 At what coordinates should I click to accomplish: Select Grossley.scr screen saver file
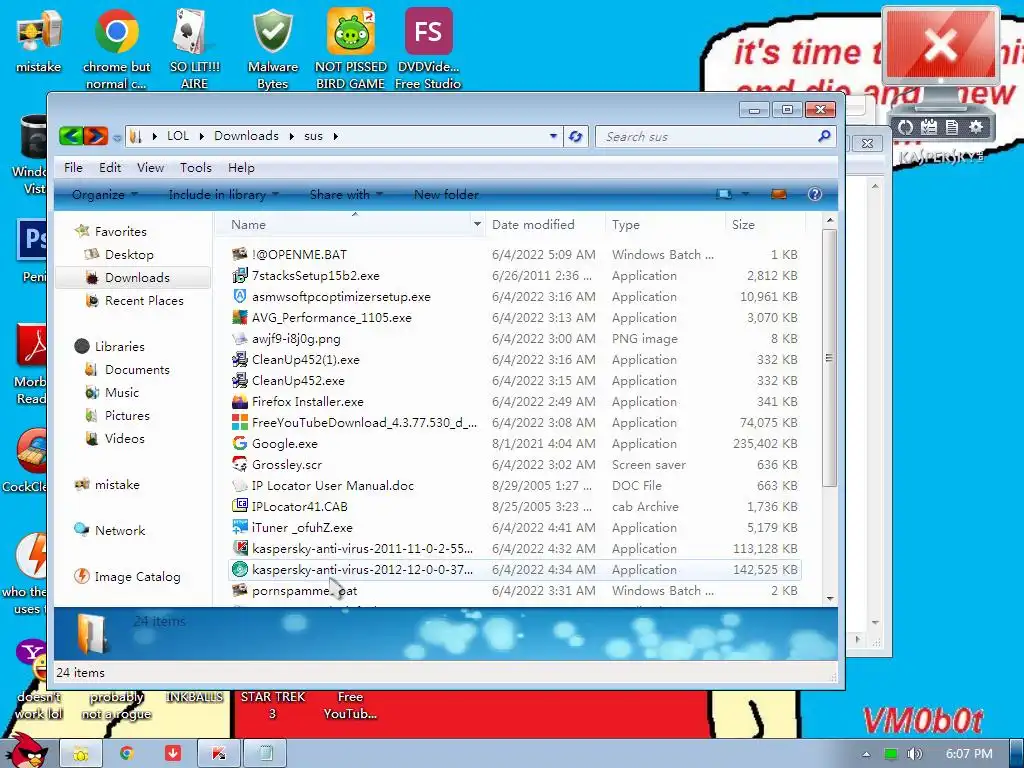pos(287,464)
